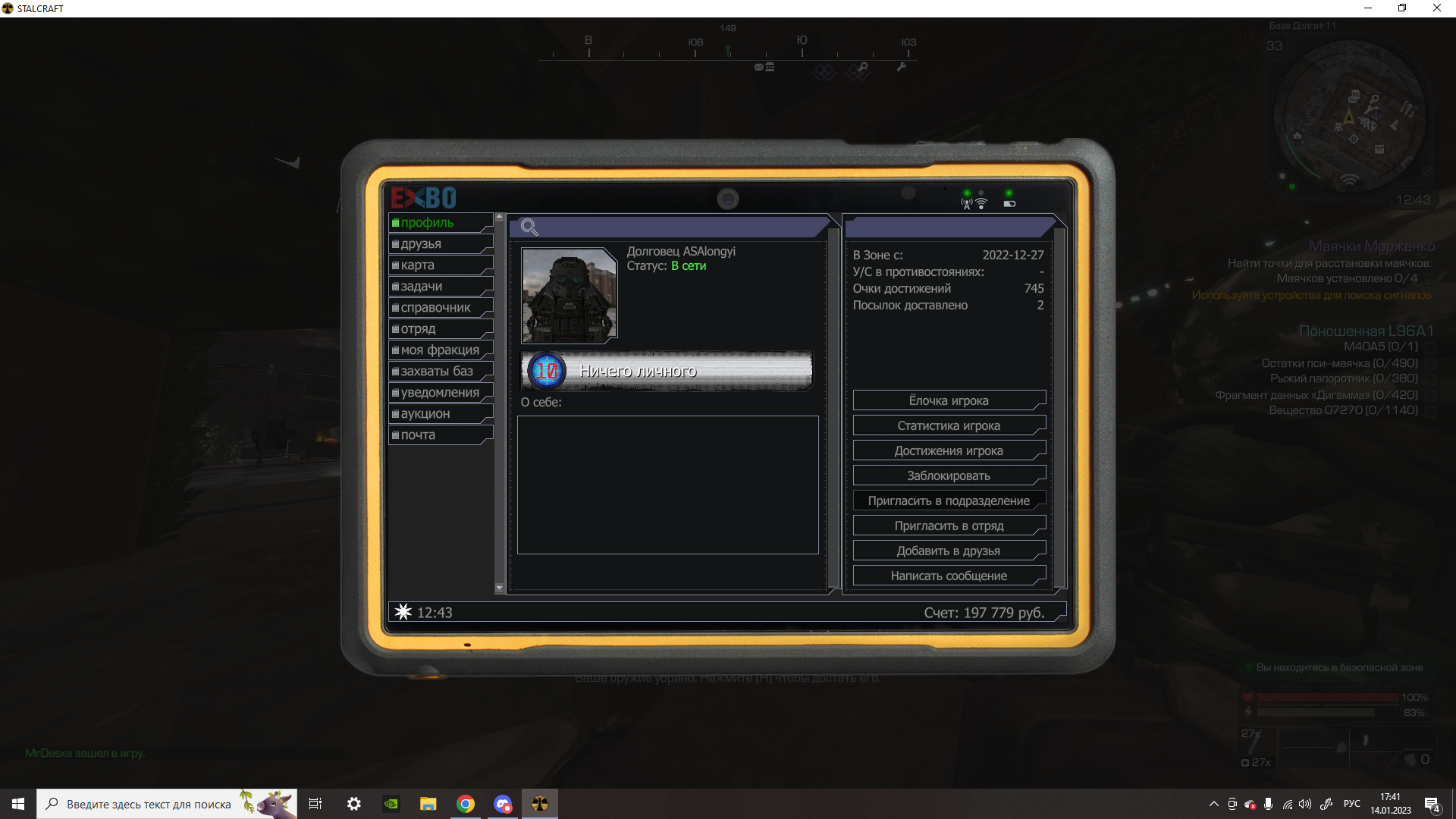1456x819 pixels.
Task: Expand the hidden system tray icons
Action: point(1214,804)
